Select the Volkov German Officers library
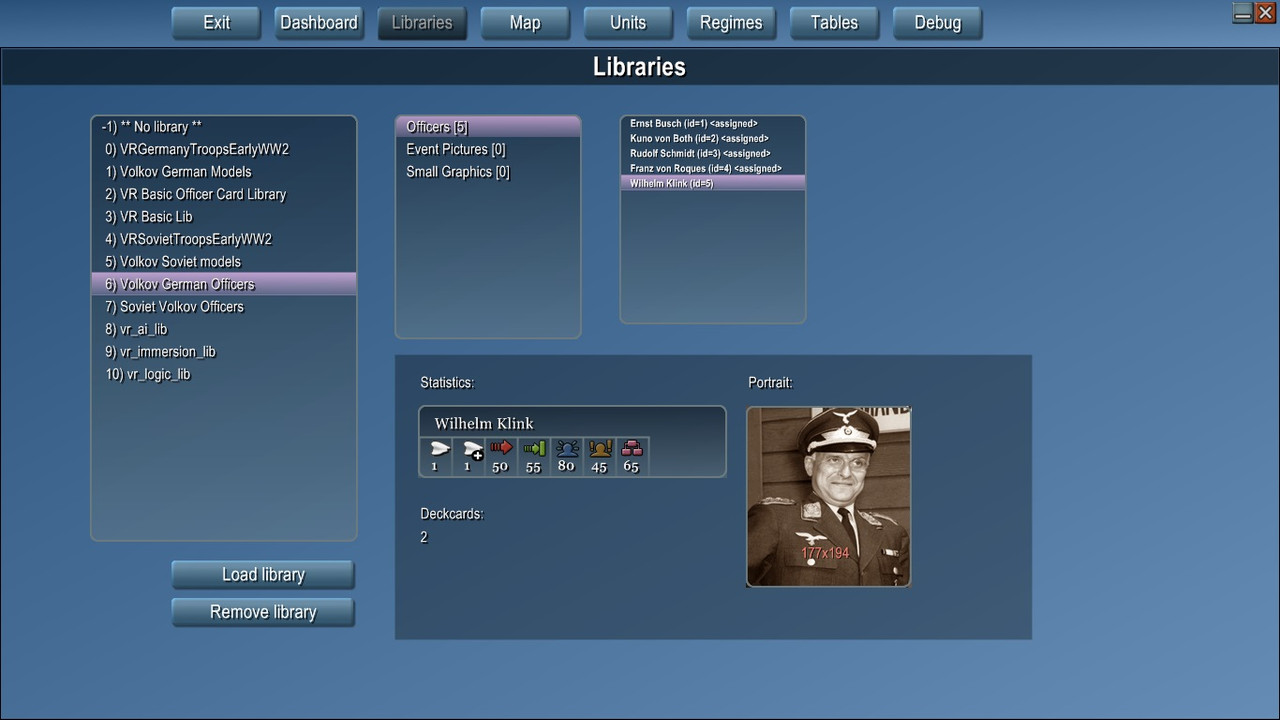Screen dimensions: 1280x720 click(224, 284)
